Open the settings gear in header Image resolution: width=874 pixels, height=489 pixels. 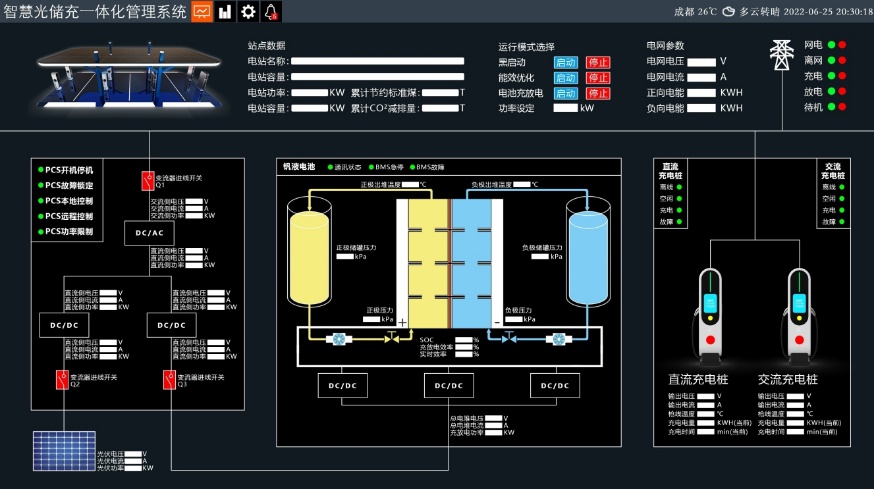click(x=248, y=11)
